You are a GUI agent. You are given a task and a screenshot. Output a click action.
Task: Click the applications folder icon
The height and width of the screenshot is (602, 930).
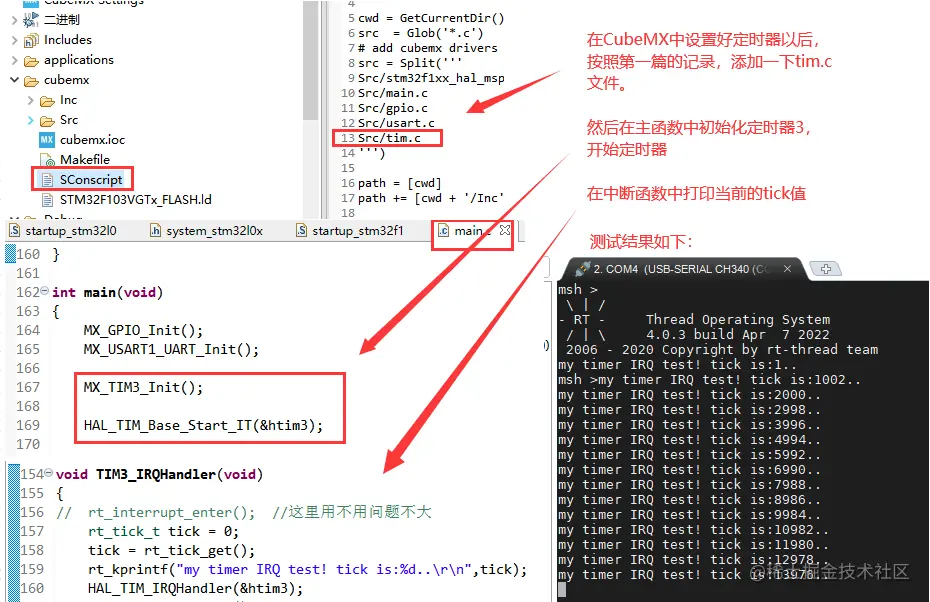[x=31, y=61]
